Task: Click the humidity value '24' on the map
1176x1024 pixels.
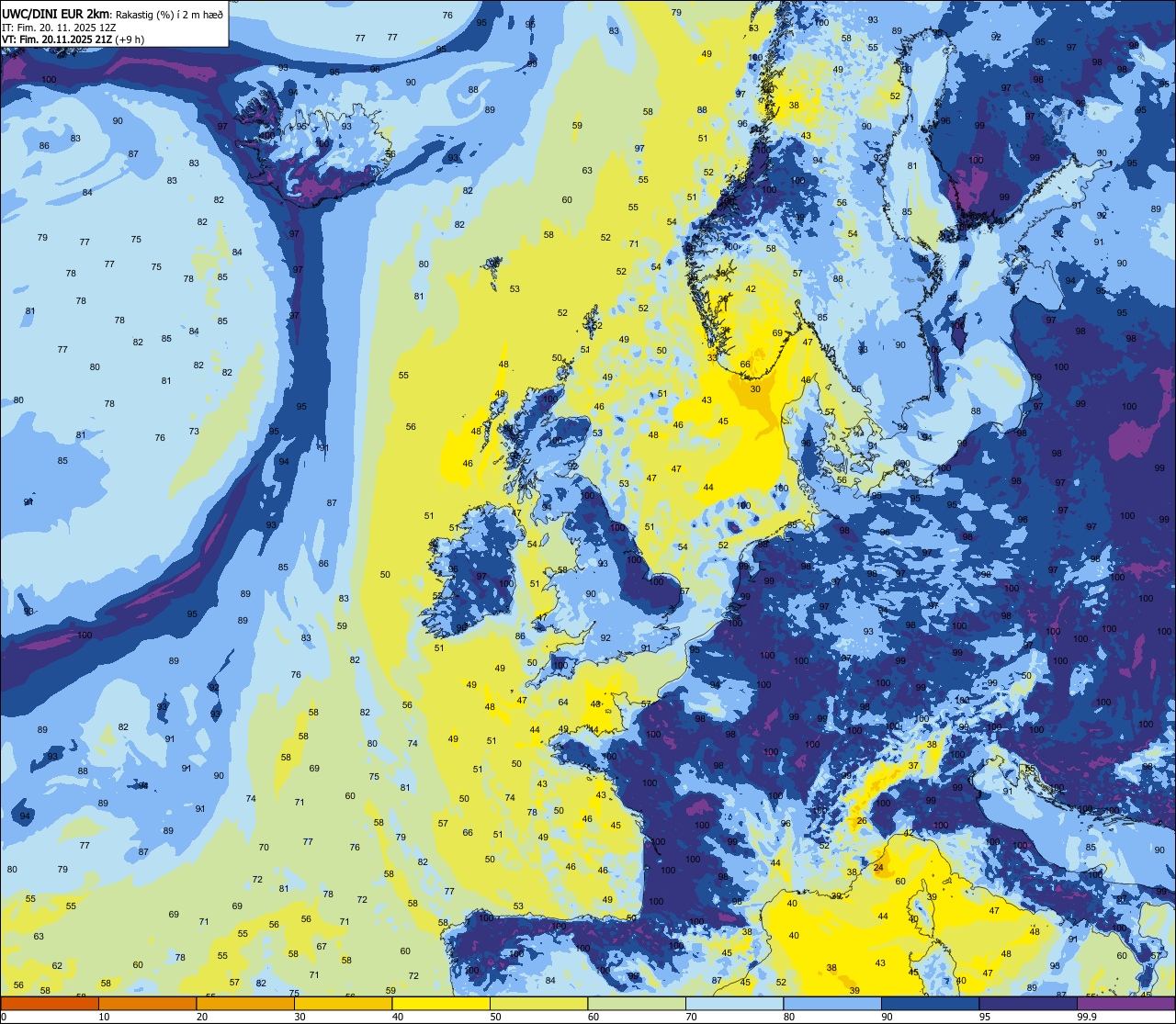Action: click(878, 868)
